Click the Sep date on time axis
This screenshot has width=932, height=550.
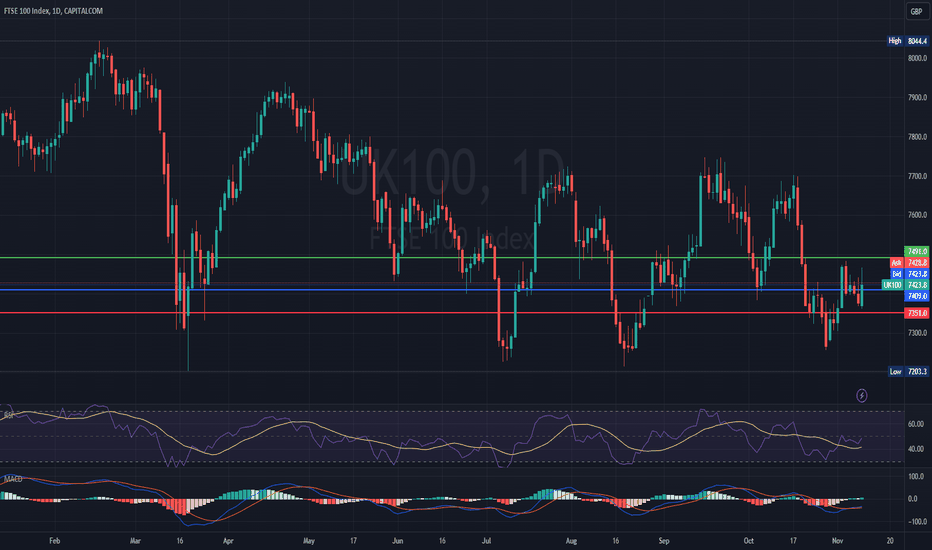tap(664, 540)
